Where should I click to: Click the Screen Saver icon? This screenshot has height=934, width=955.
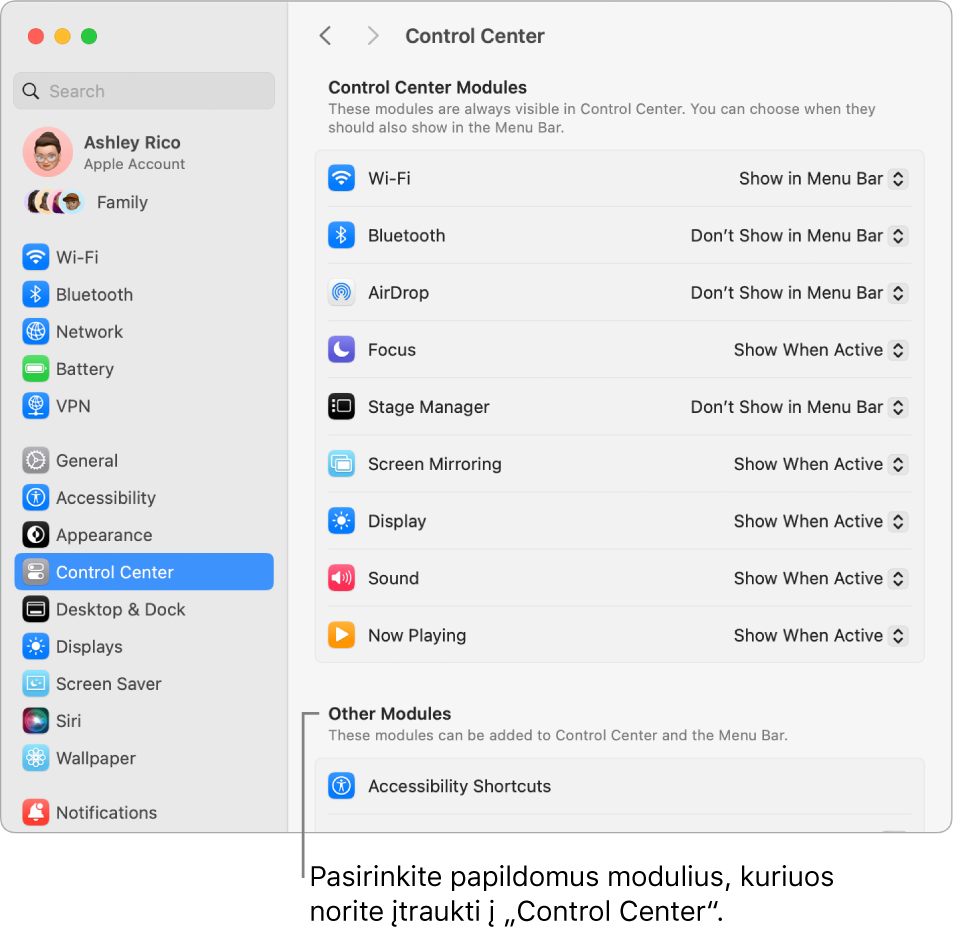click(35, 683)
